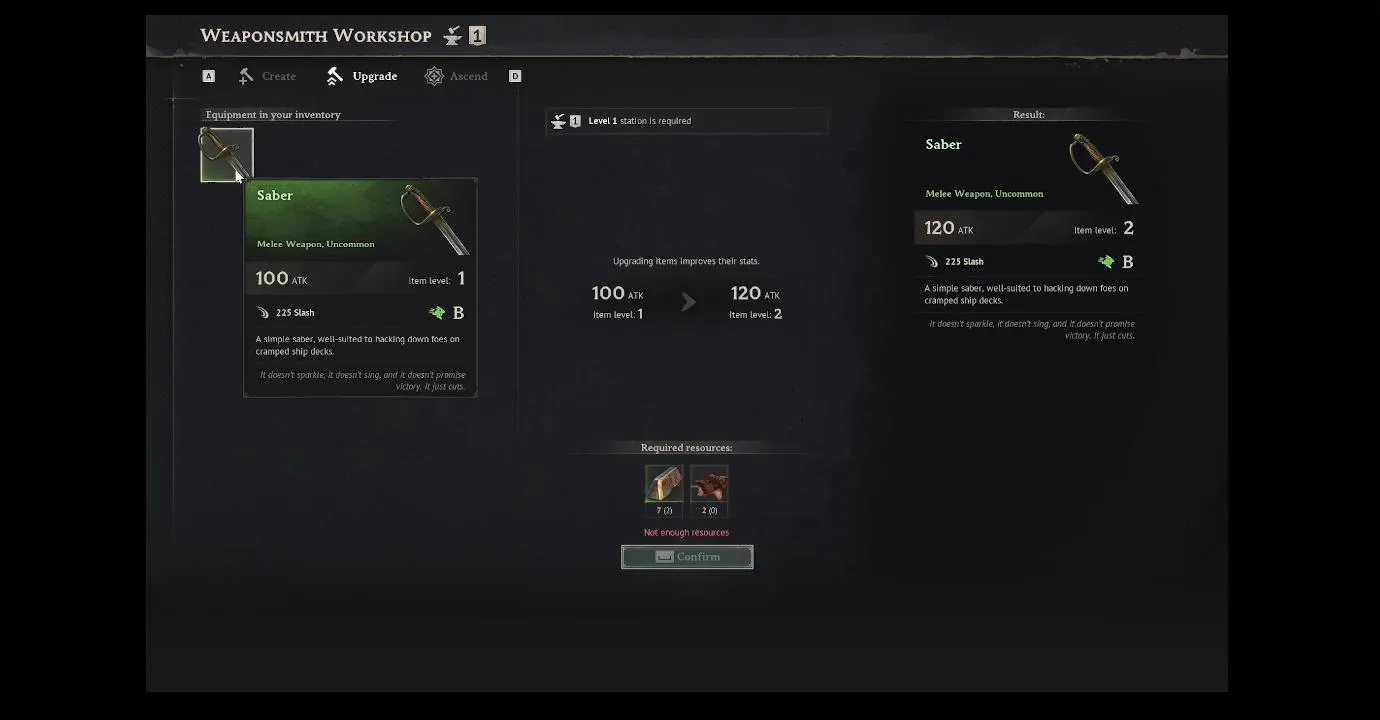Click the arrow between upgrade stat values
1380x720 pixels.
(688, 301)
